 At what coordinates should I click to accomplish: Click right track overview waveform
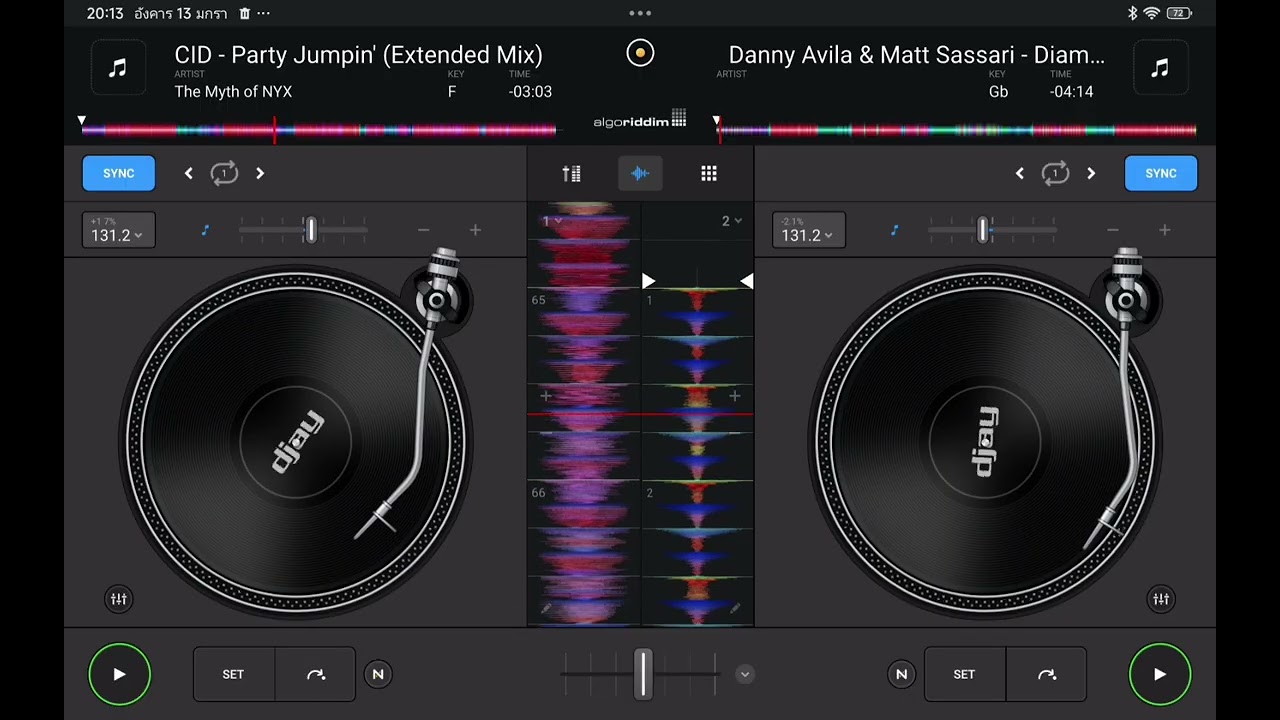957,129
